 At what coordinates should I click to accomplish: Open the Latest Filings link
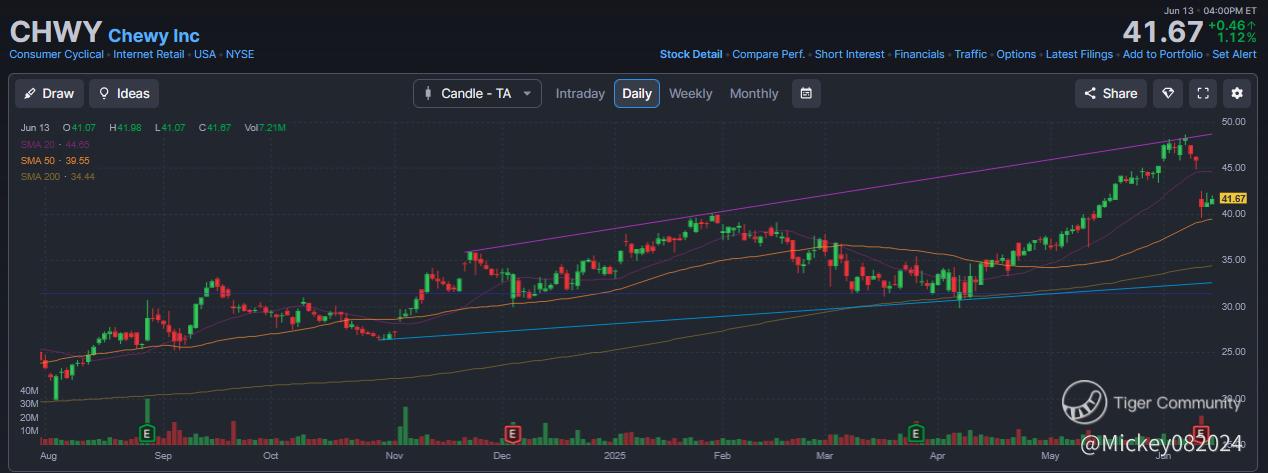click(1079, 54)
